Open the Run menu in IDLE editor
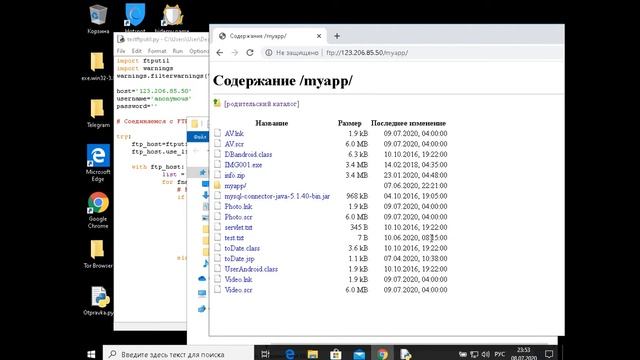640x360 pixels. point(178,51)
